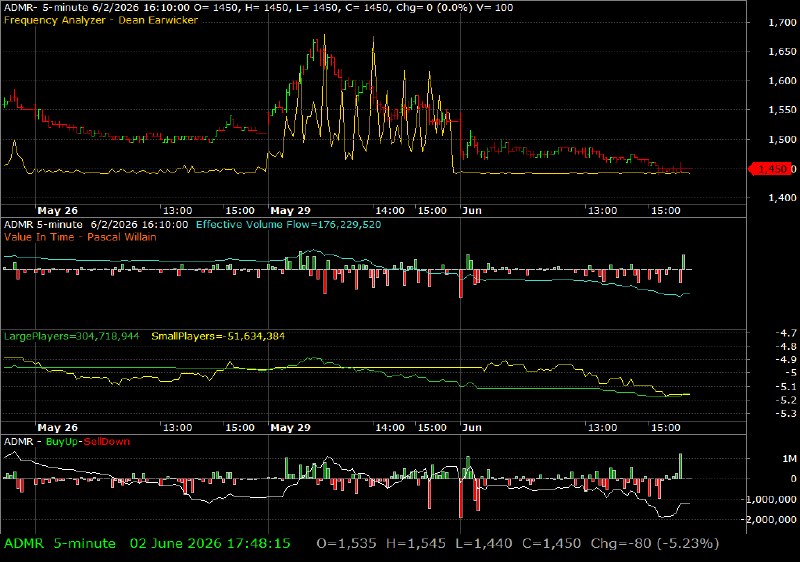Click the Chg= 0 (0.0%) value in top header
800x562 pixels.
coord(434,8)
